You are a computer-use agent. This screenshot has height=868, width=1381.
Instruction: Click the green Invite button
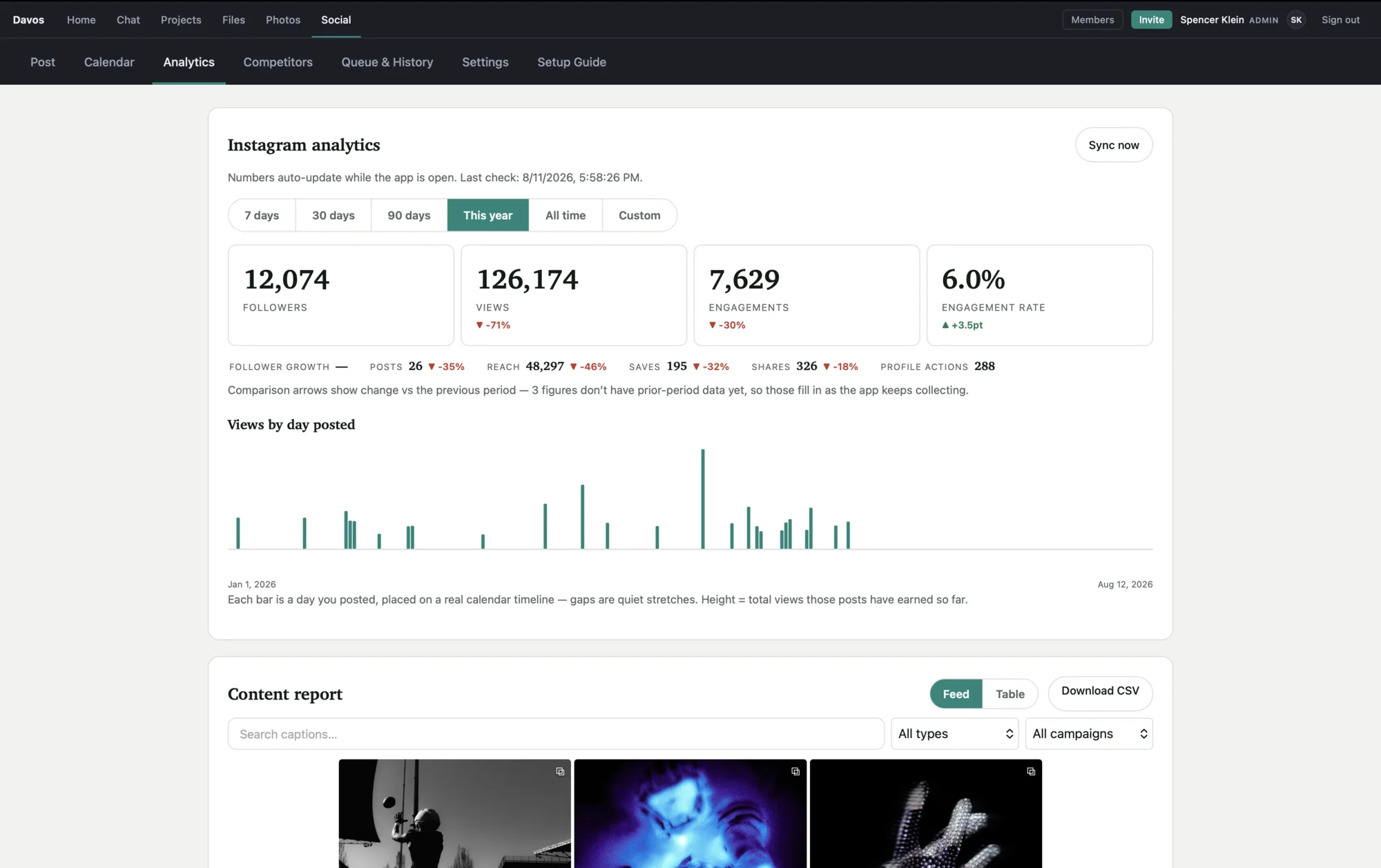(1151, 20)
